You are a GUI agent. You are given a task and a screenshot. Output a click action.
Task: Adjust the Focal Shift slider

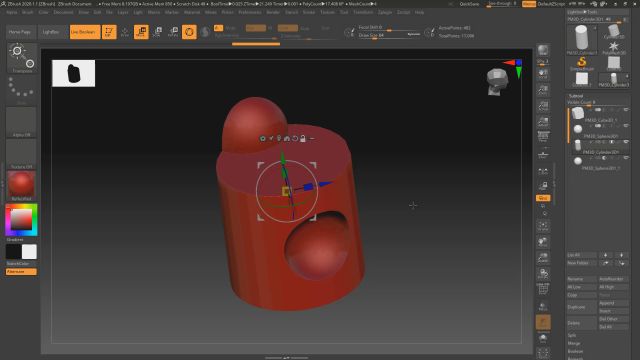tap(389, 28)
